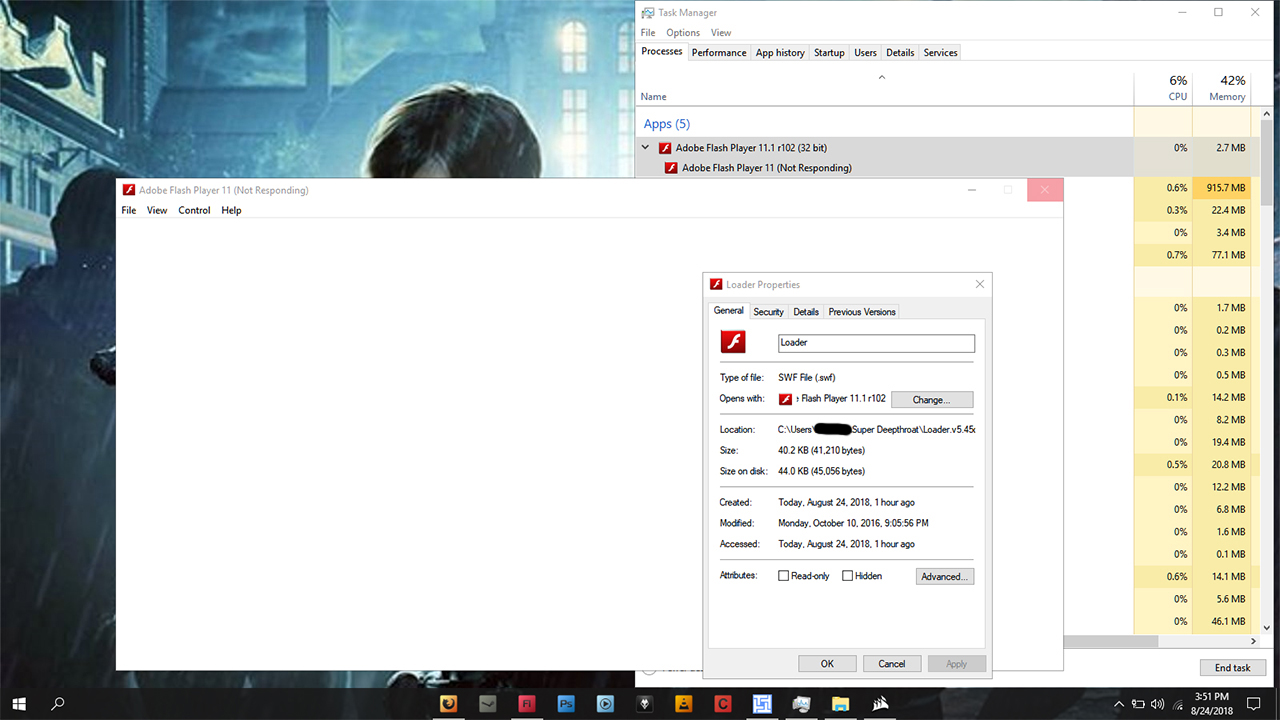The image size is (1280, 720).
Task: Check the Hidden attribute checkbox
Action: pos(846,575)
